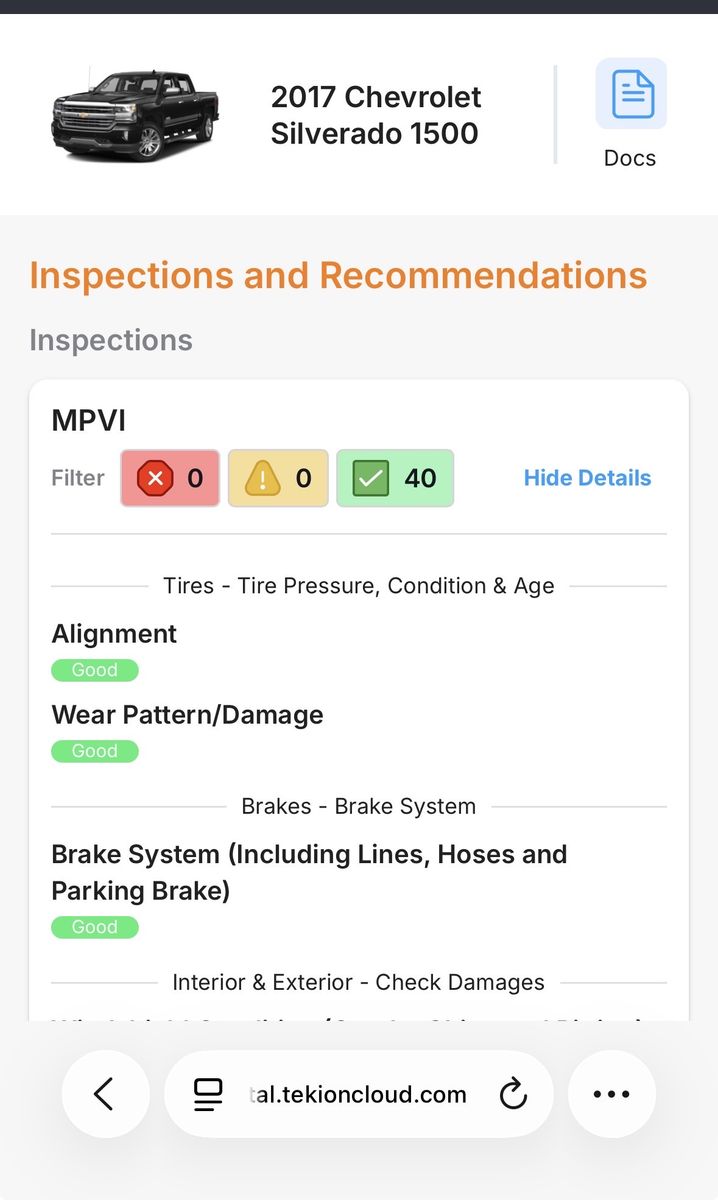The width and height of the screenshot is (718, 1200).
Task: Click the Good badge under Alignment
Action: point(95,670)
